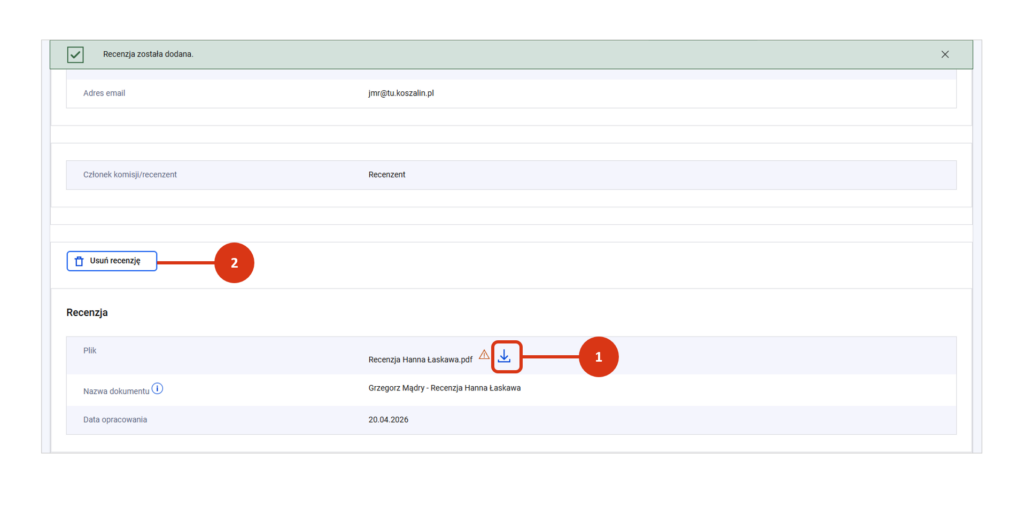Click the Nazwa dokumentu label

115,389
